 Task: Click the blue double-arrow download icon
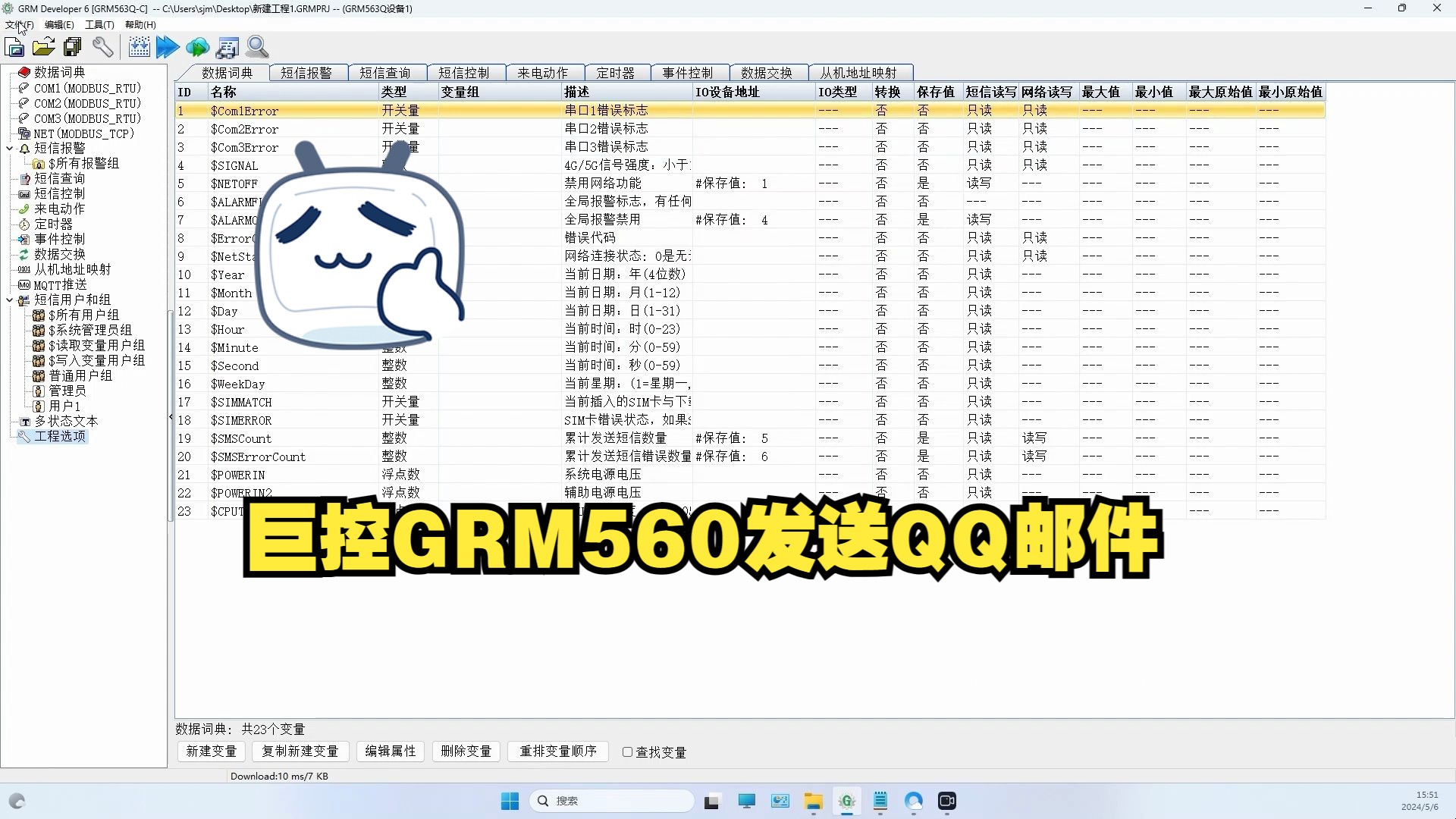click(168, 47)
